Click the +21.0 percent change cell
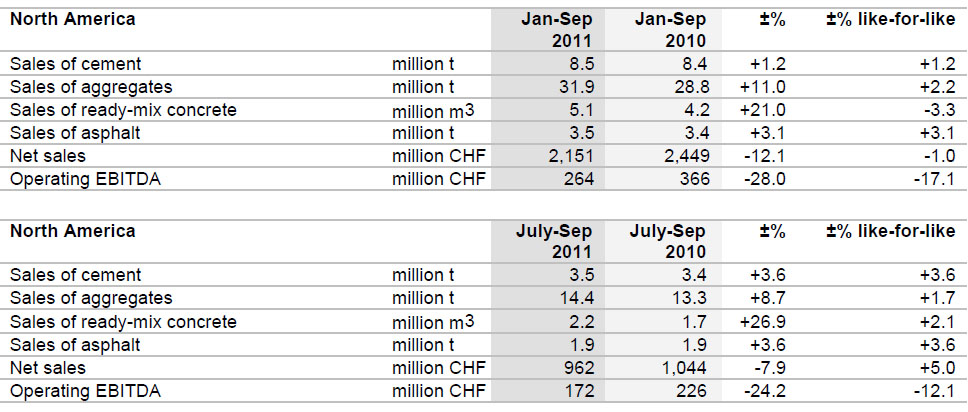The width and height of the screenshot is (968, 412). click(762, 109)
